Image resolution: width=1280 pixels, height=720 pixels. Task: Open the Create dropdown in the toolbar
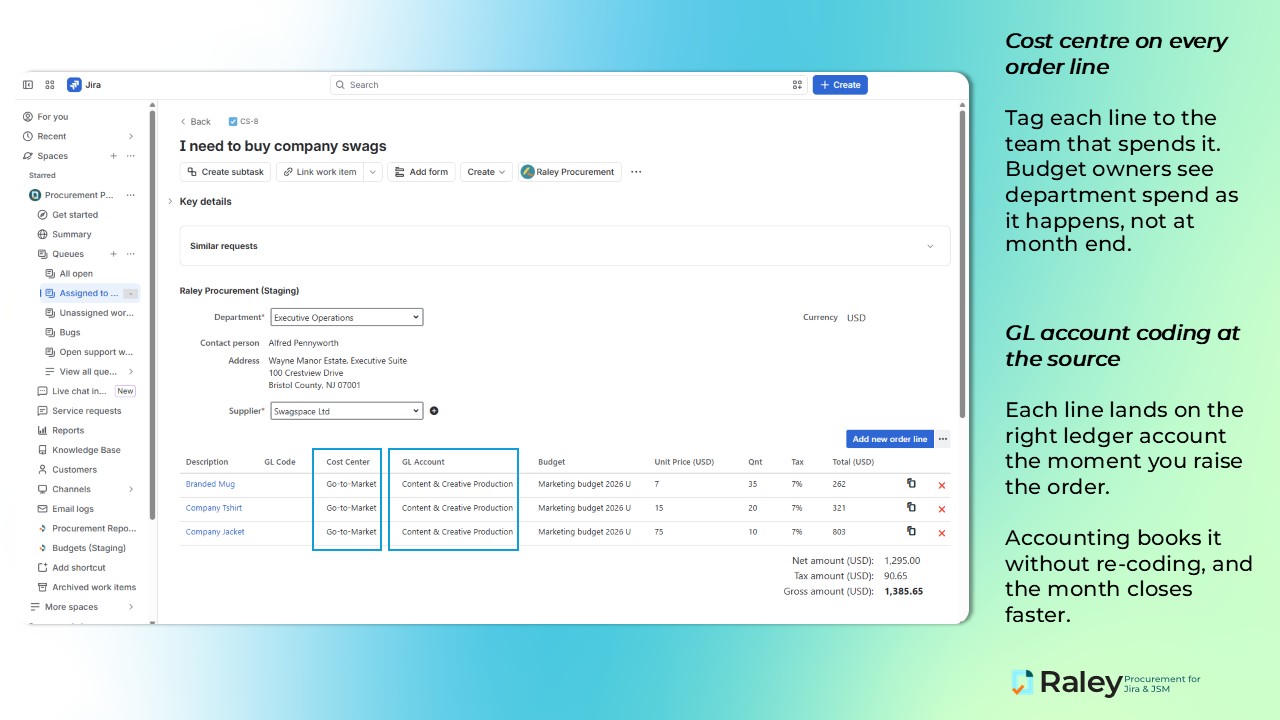[x=487, y=172]
